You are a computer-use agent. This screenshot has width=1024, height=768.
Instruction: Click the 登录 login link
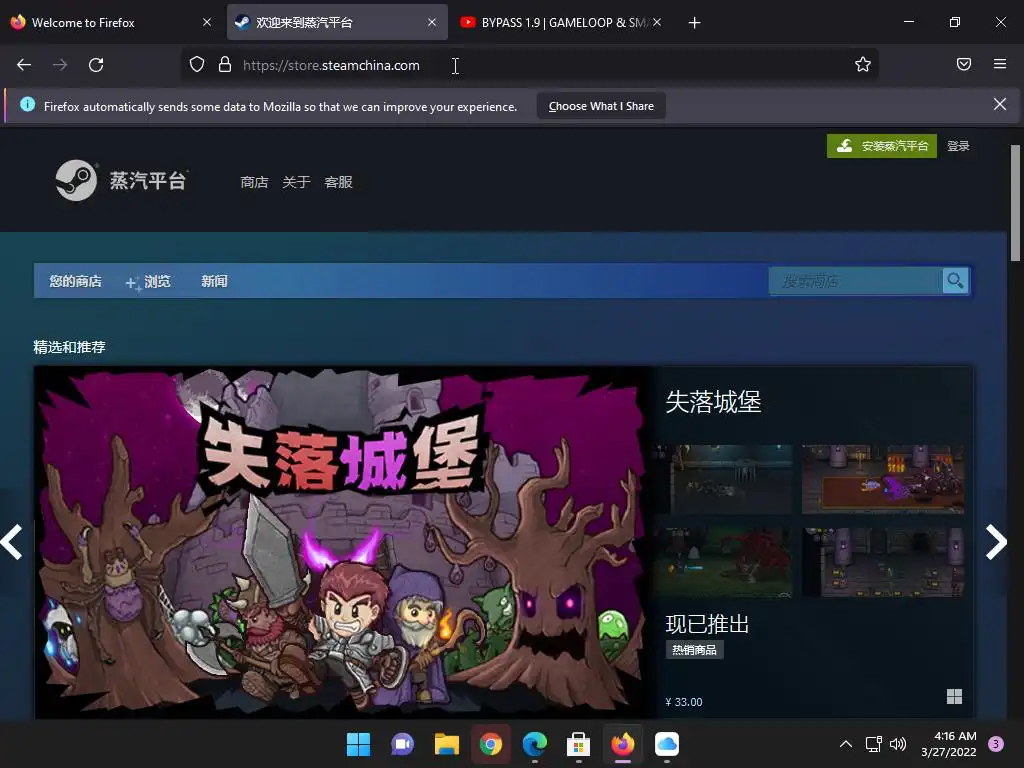coord(958,146)
